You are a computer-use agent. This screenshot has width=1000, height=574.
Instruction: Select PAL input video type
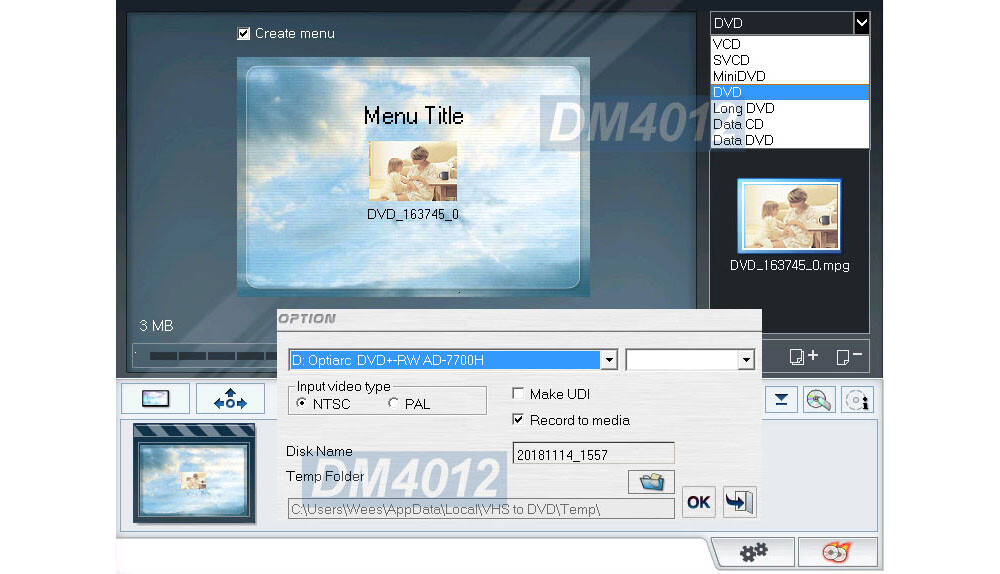tap(393, 403)
